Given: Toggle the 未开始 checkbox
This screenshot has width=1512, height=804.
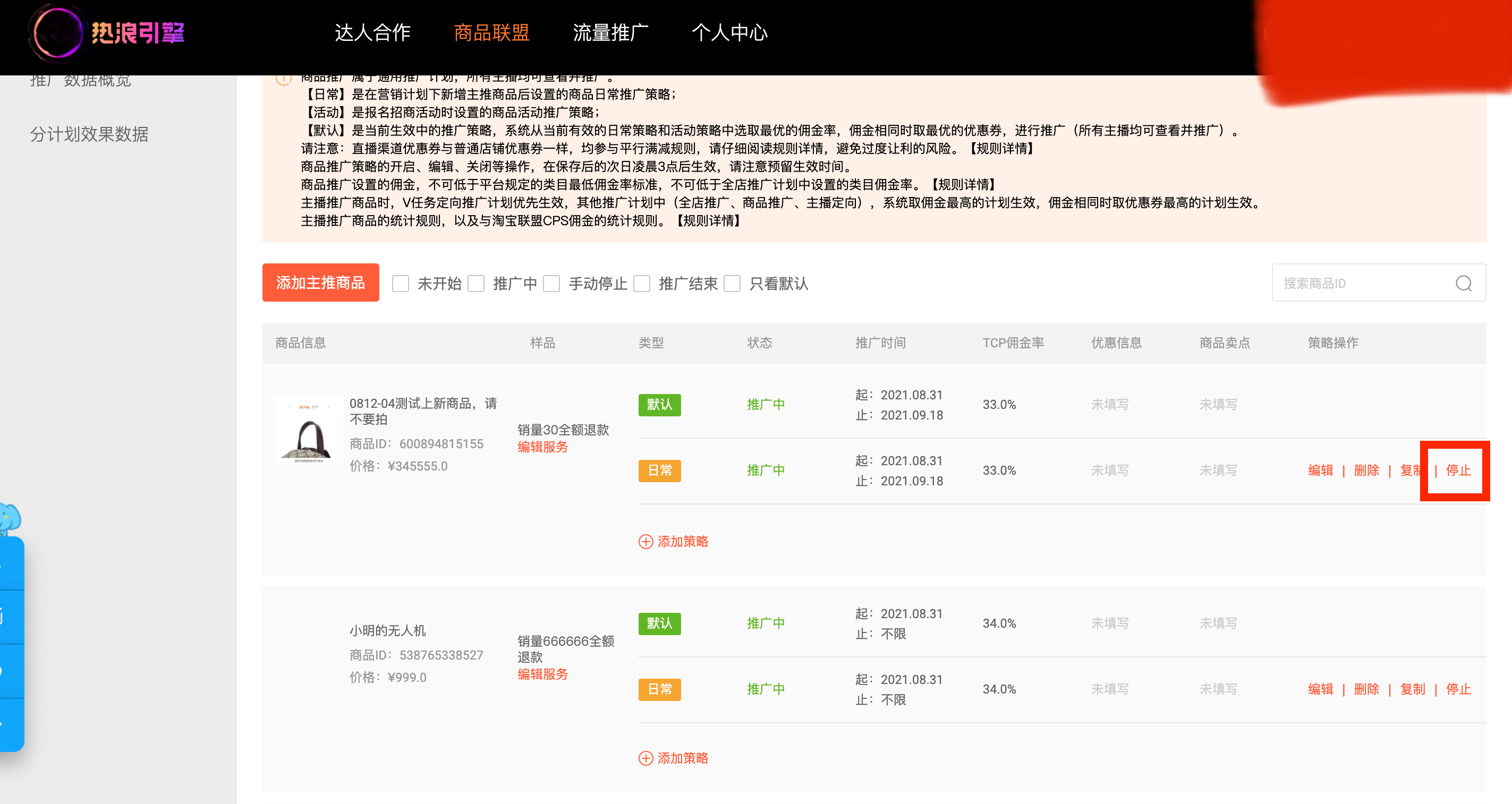Looking at the screenshot, I should (400, 284).
